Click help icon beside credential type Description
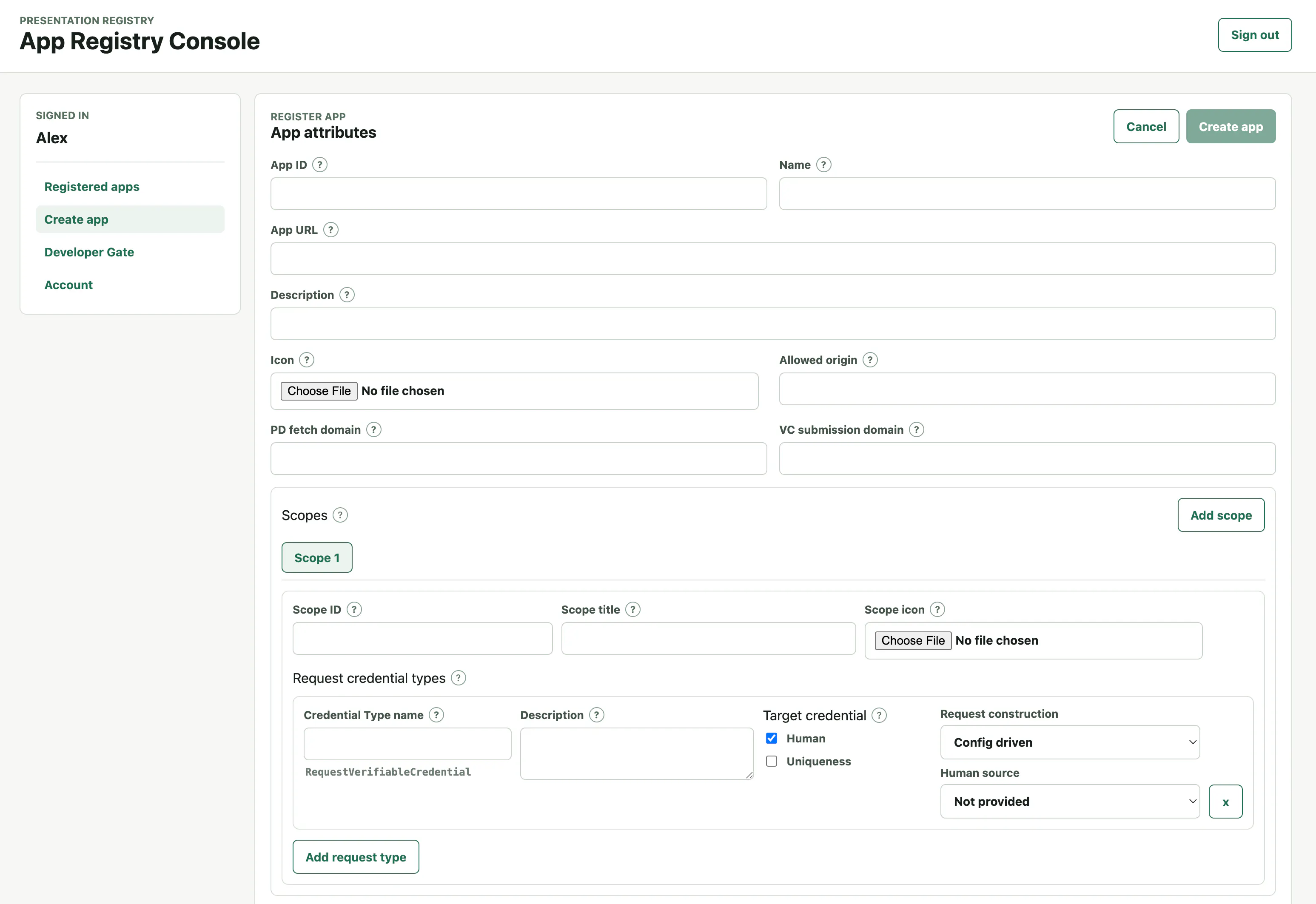The width and height of the screenshot is (1316, 904). coord(596,715)
